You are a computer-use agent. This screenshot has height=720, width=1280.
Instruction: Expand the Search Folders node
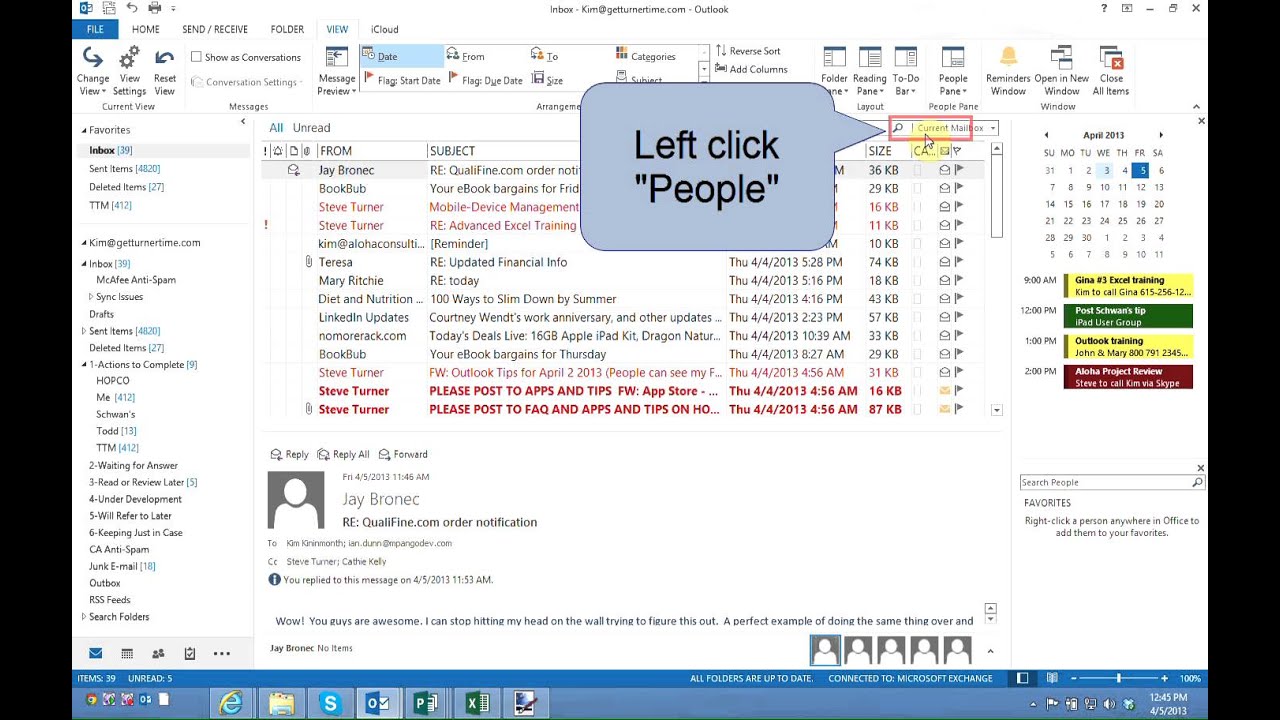[84, 617]
